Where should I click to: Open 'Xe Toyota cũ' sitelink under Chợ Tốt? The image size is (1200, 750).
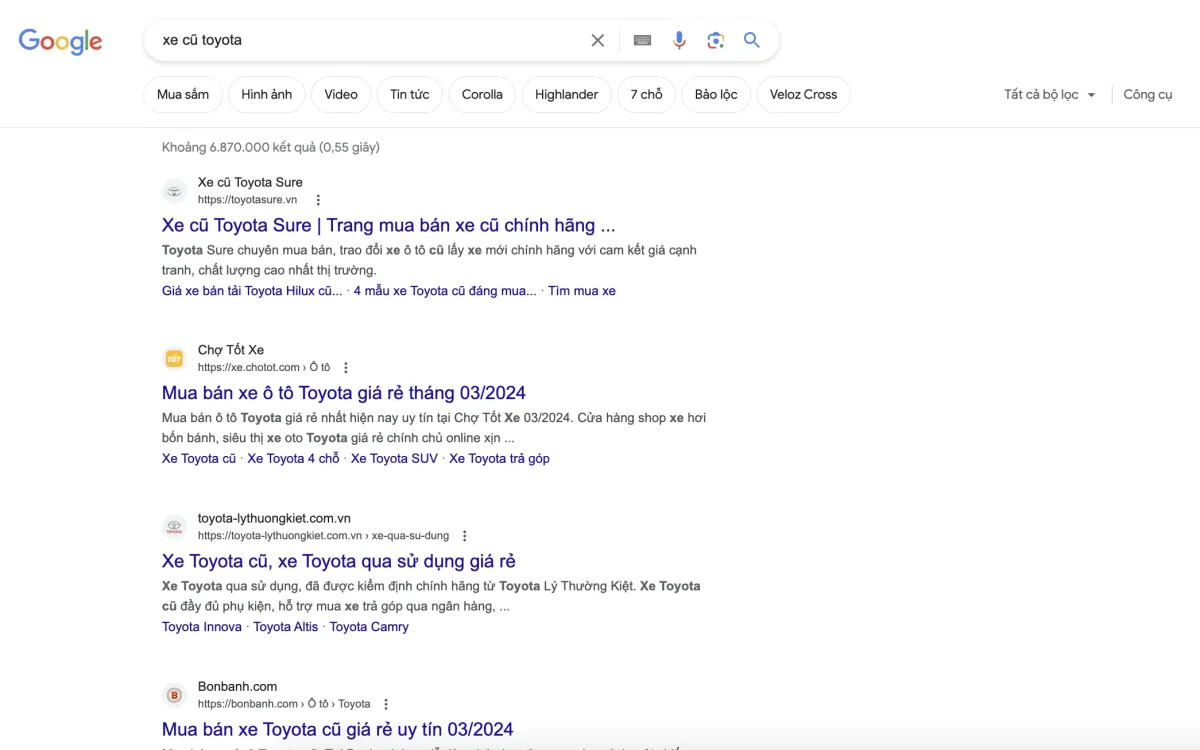[x=199, y=459]
